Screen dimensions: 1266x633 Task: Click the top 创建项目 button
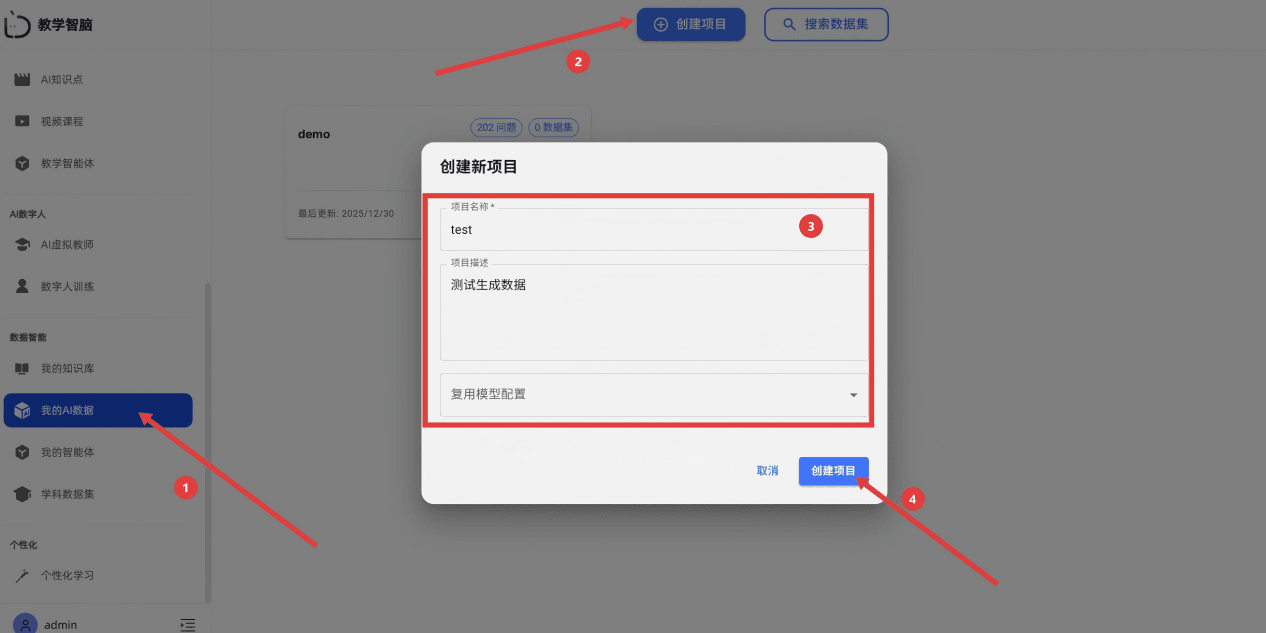coord(691,24)
